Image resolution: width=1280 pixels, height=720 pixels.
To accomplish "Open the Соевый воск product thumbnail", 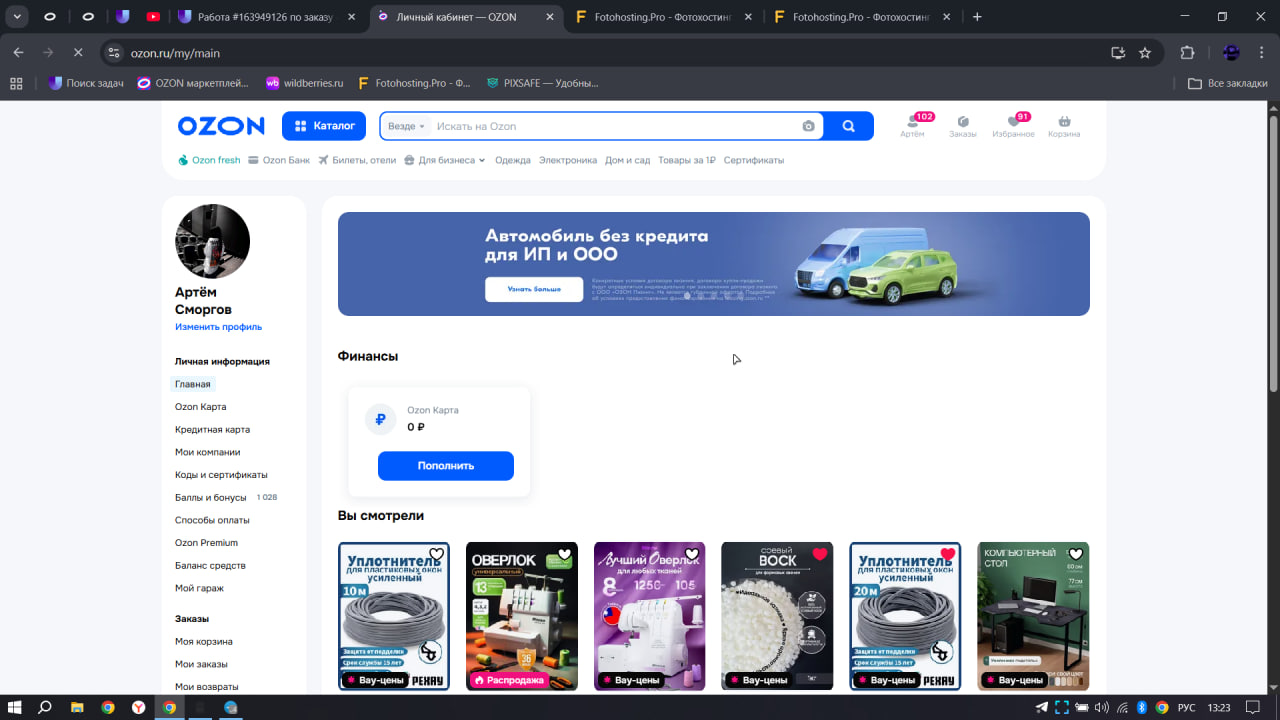I will point(777,616).
